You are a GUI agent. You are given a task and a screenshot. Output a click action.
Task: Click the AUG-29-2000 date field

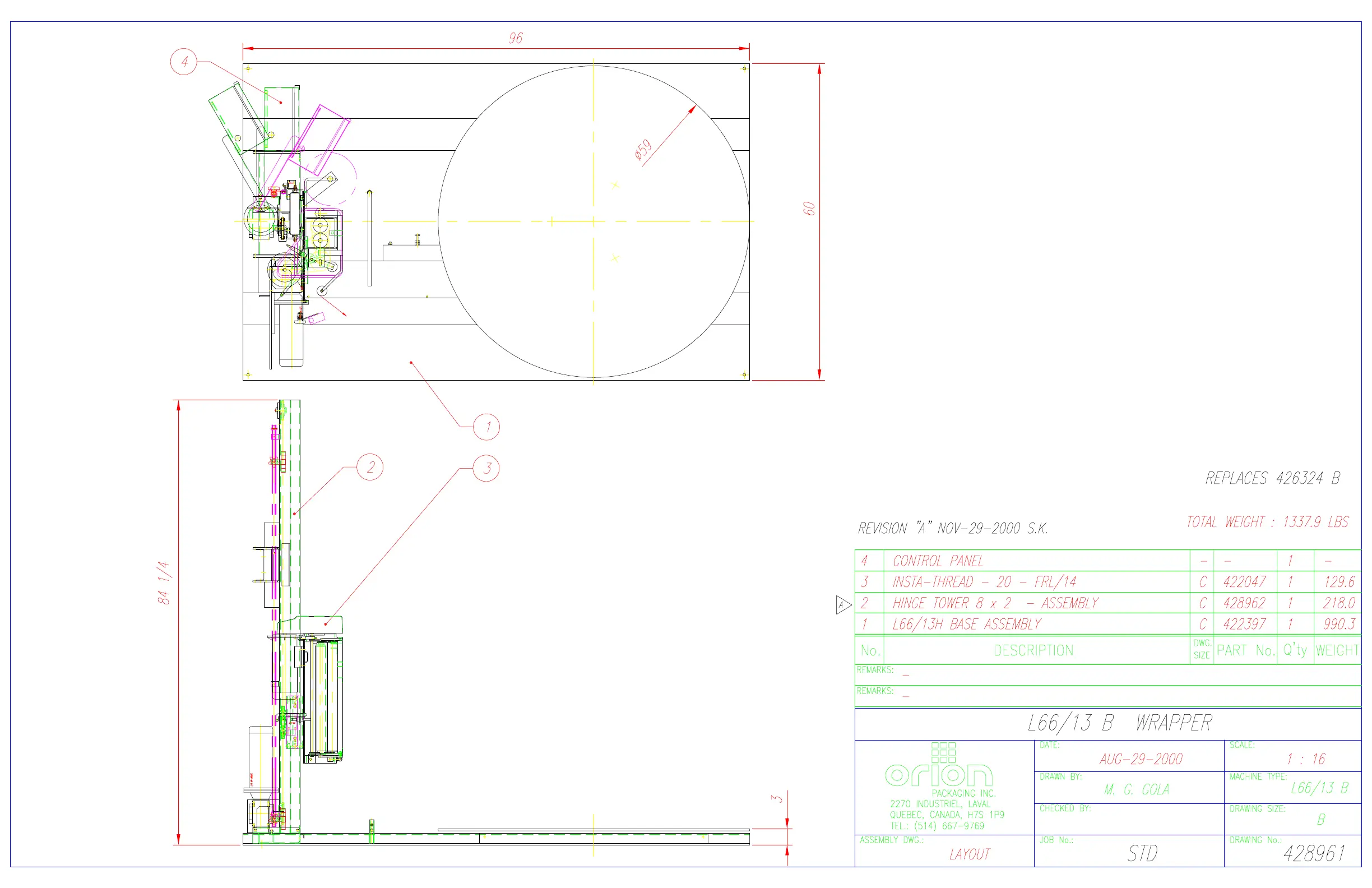pyautogui.click(x=1141, y=759)
